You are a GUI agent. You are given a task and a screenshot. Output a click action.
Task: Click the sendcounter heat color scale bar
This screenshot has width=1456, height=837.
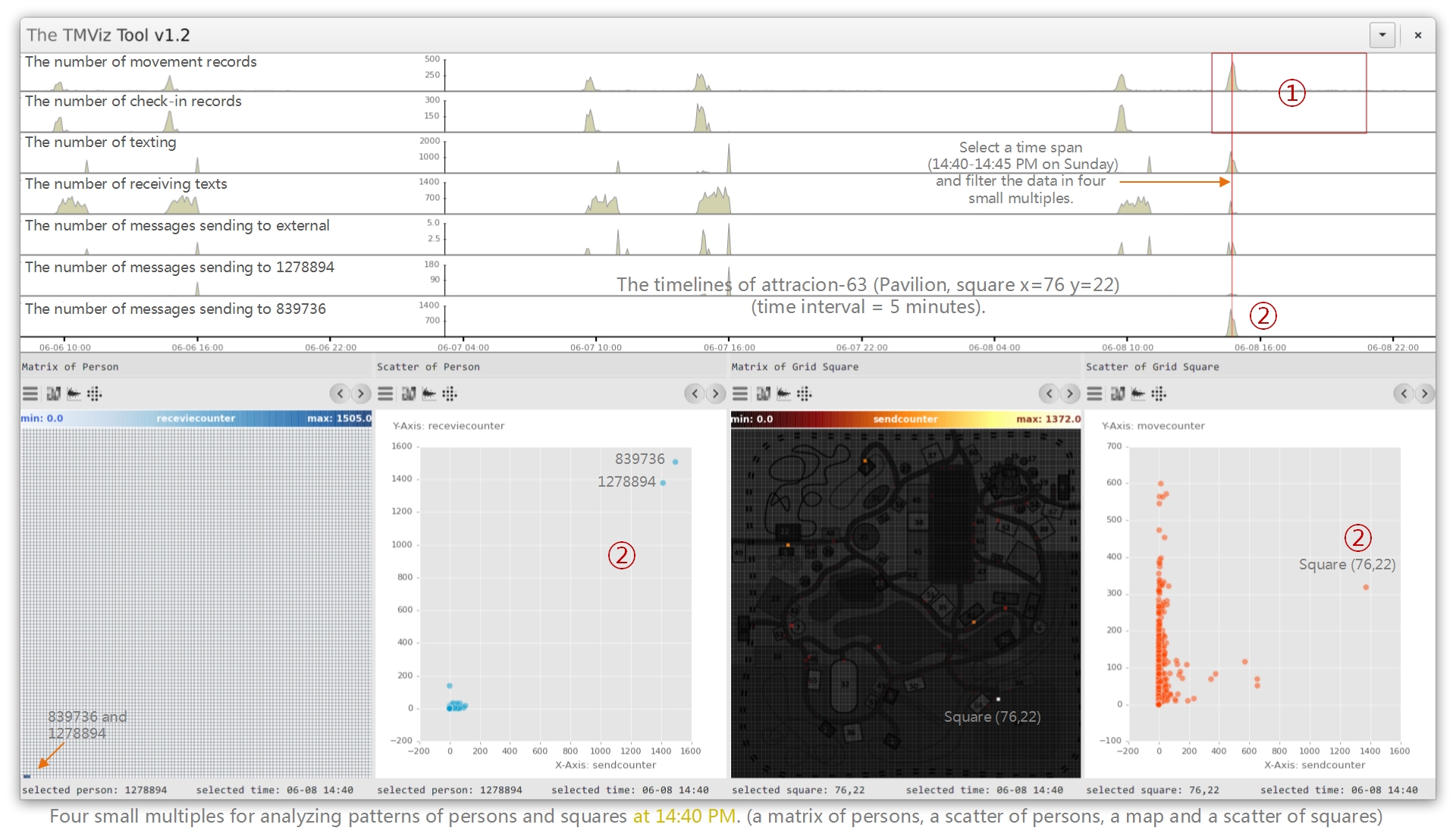[905, 418]
